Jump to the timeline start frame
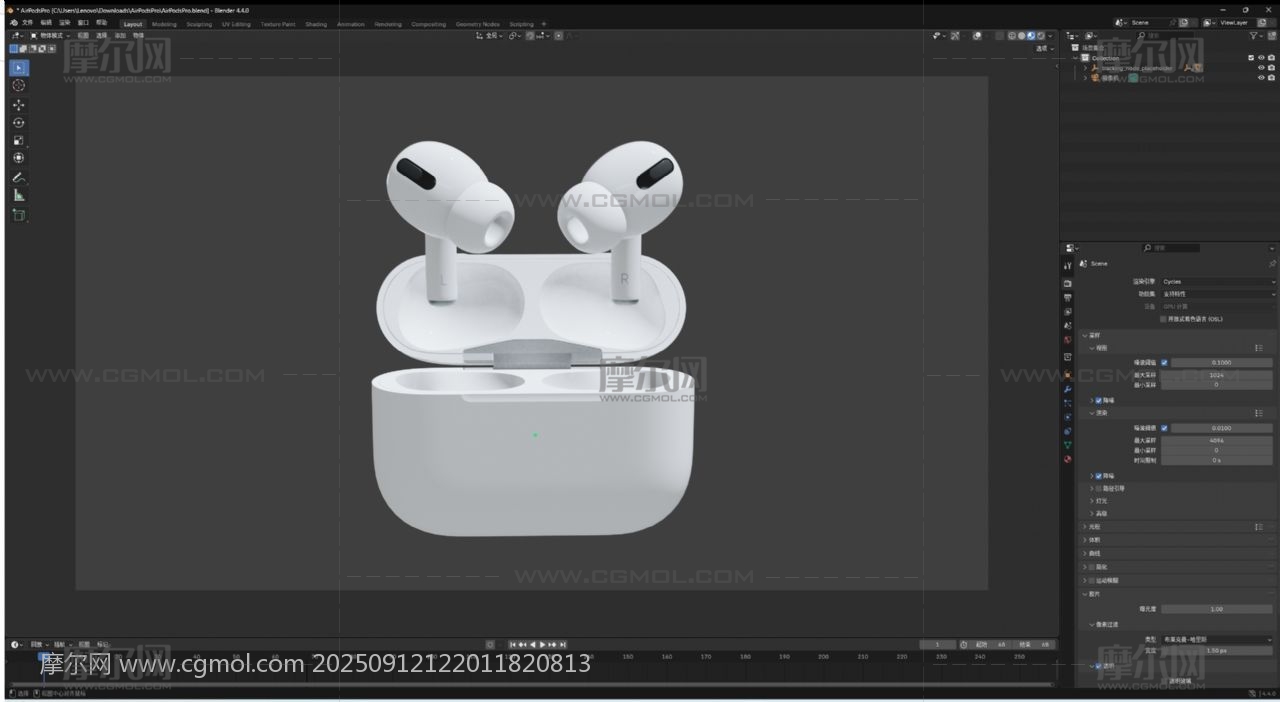 [513, 645]
